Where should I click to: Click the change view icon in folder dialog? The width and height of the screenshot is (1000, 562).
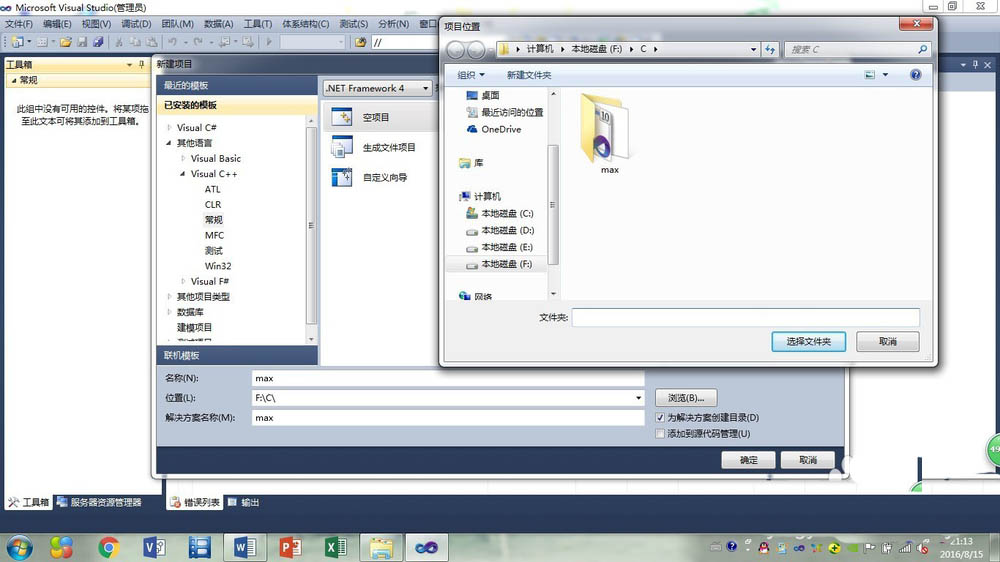(869, 75)
